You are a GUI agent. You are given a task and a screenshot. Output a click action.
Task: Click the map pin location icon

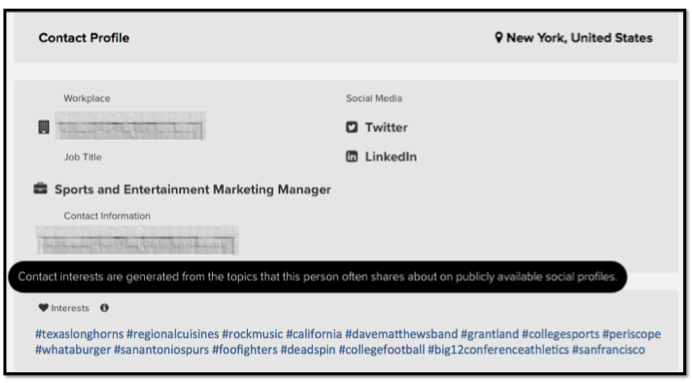coord(499,38)
